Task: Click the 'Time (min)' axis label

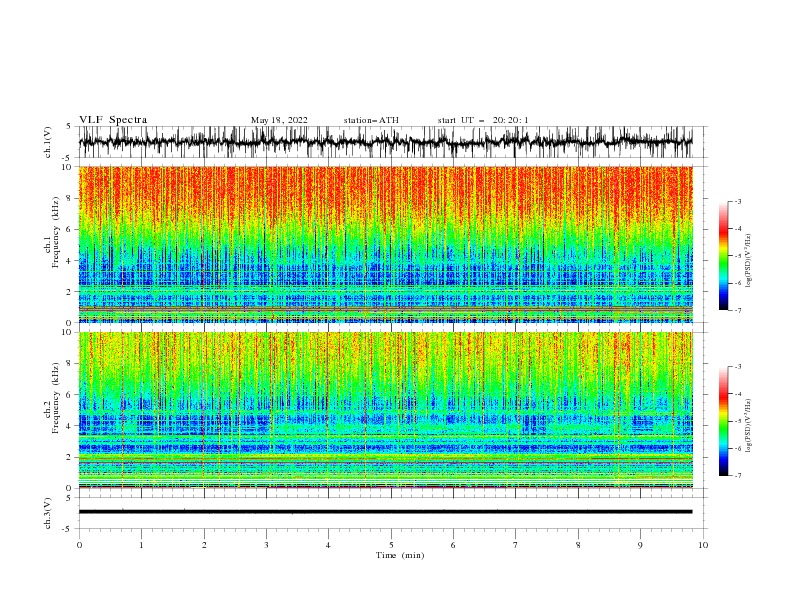Action: click(400, 555)
